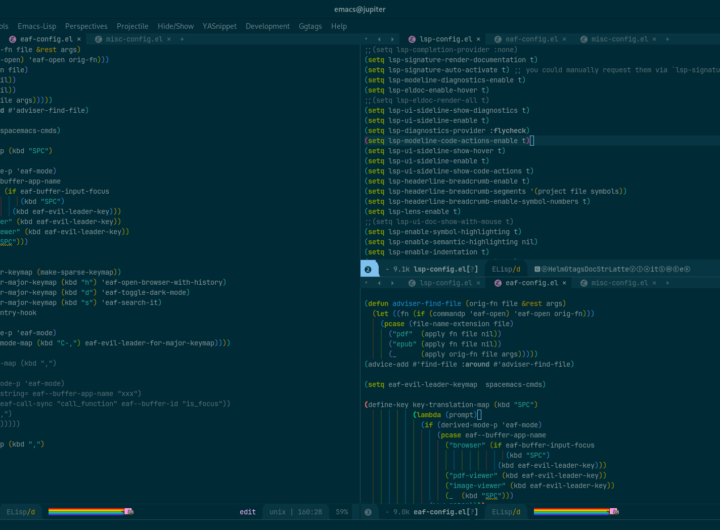Click the window number 3 badge in bottom modeline
The image size is (720, 530).
368,511
